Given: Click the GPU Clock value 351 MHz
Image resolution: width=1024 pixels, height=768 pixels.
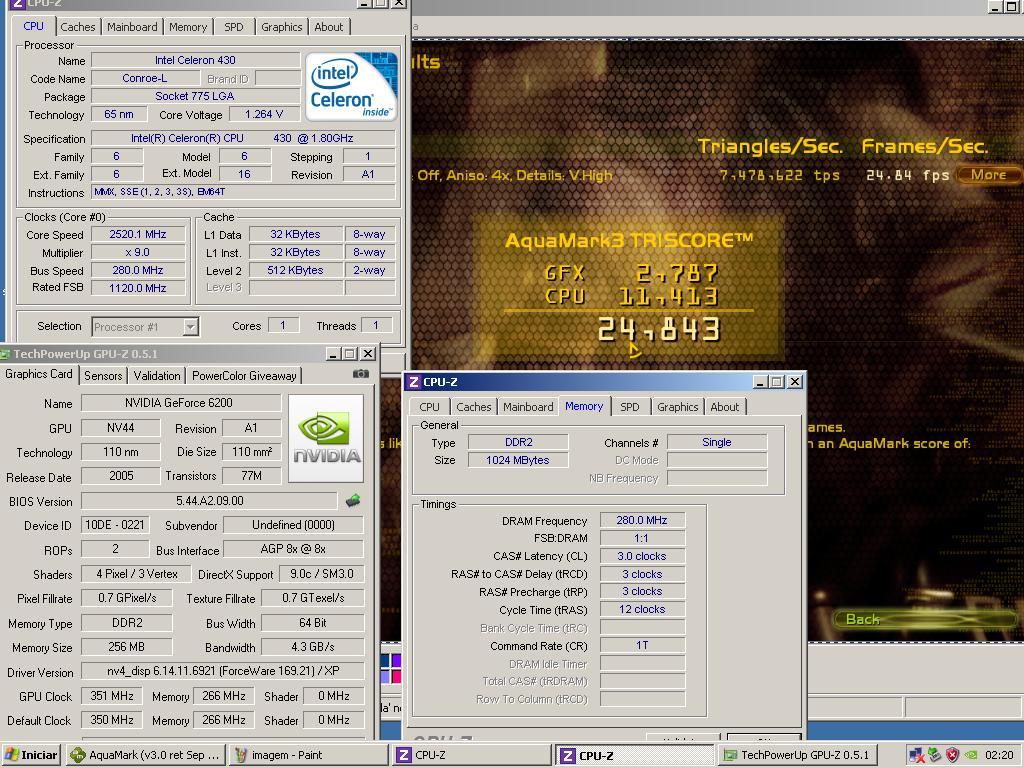Looking at the screenshot, I should 112,696.
